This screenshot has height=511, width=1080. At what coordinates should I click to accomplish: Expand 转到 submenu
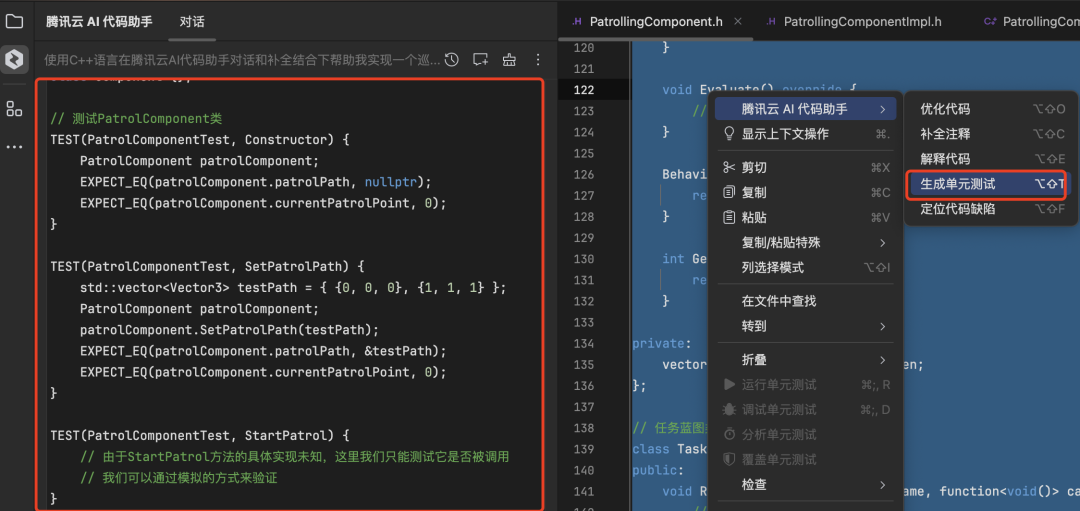[x=806, y=326]
